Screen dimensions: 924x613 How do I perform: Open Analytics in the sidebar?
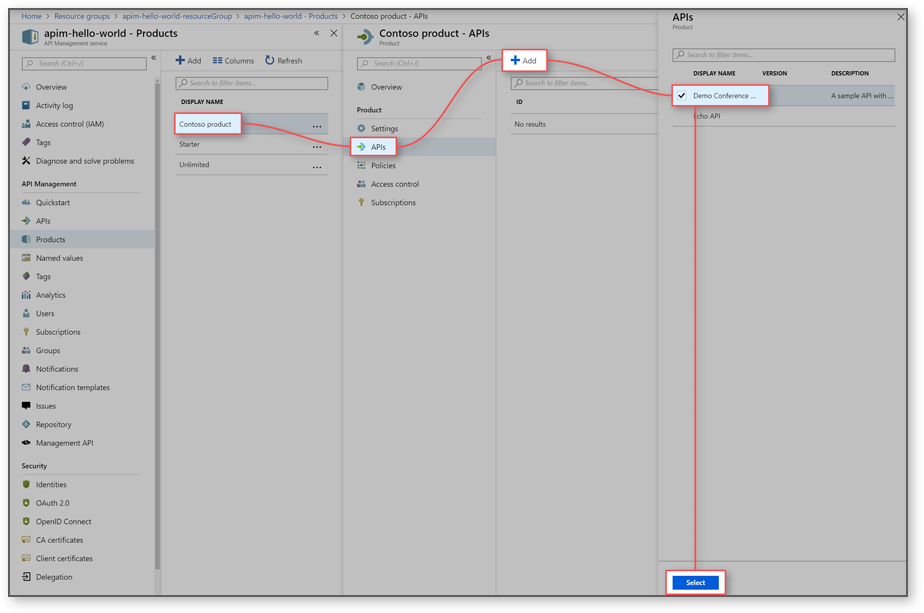point(50,295)
